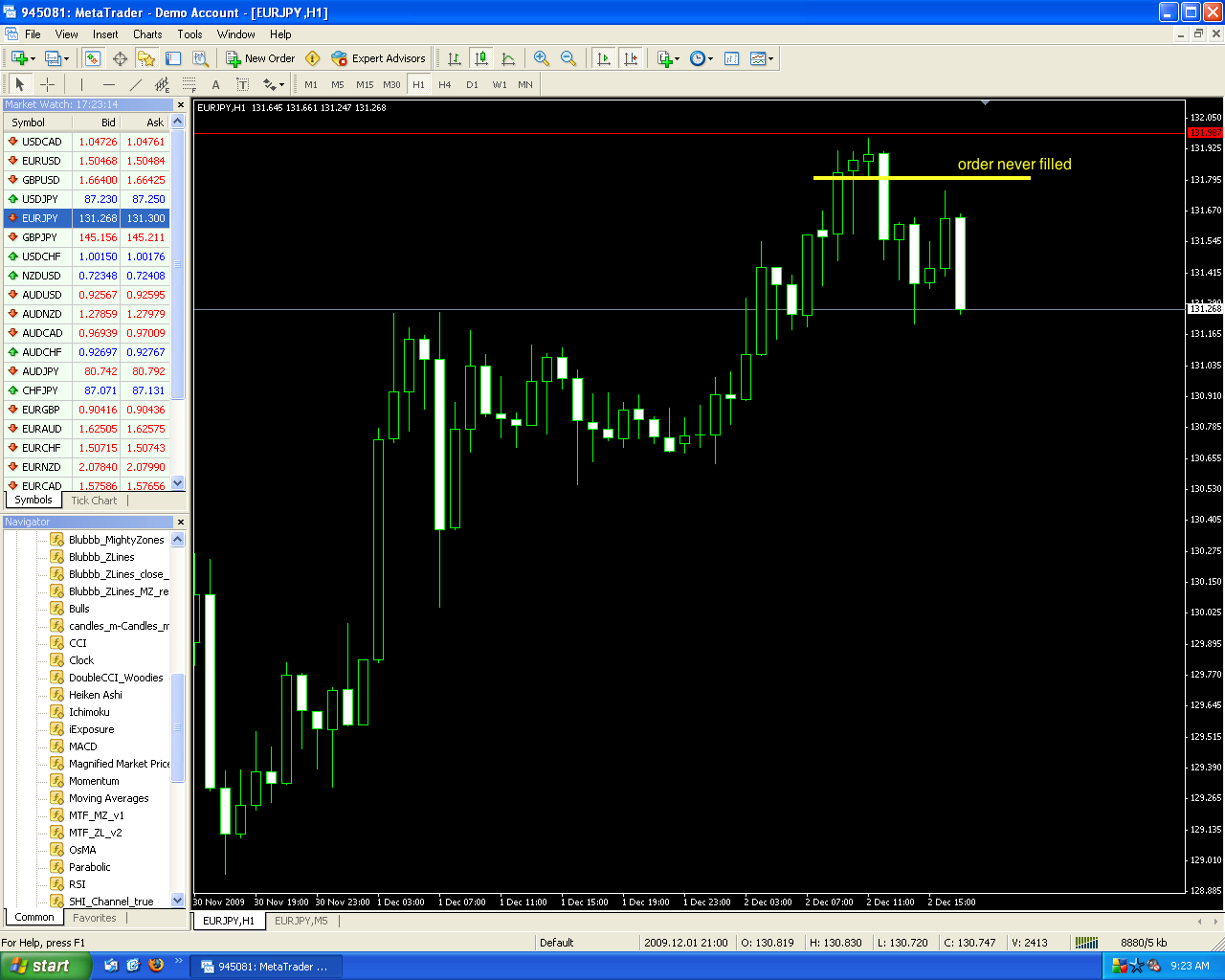Screen dimensions: 1225x980
Task: Launch Firefox from the quick launch bar
Action: point(156,966)
